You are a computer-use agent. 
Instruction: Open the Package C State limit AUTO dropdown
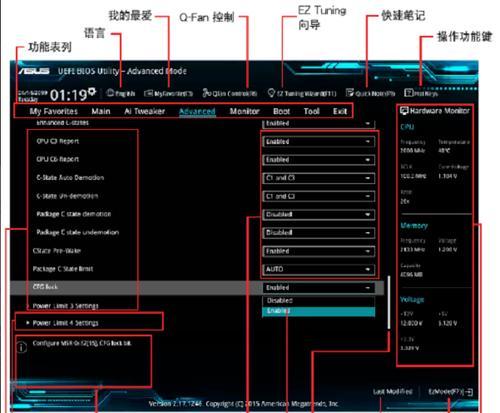318,269
